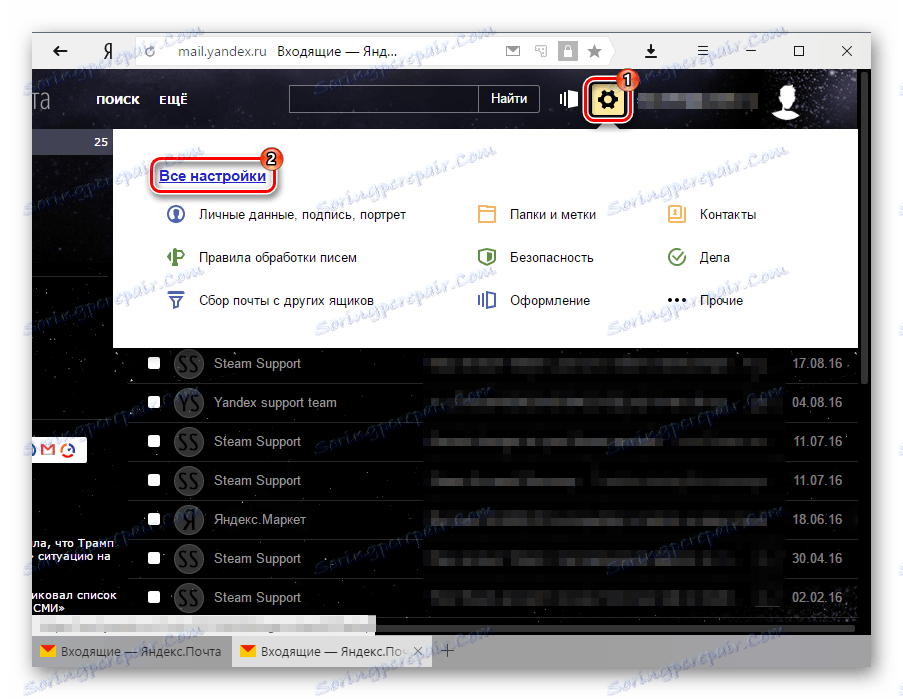Go back with the browser arrow
The width and height of the screenshot is (903, 699).
pyautogui.click(x=60, y=51)
